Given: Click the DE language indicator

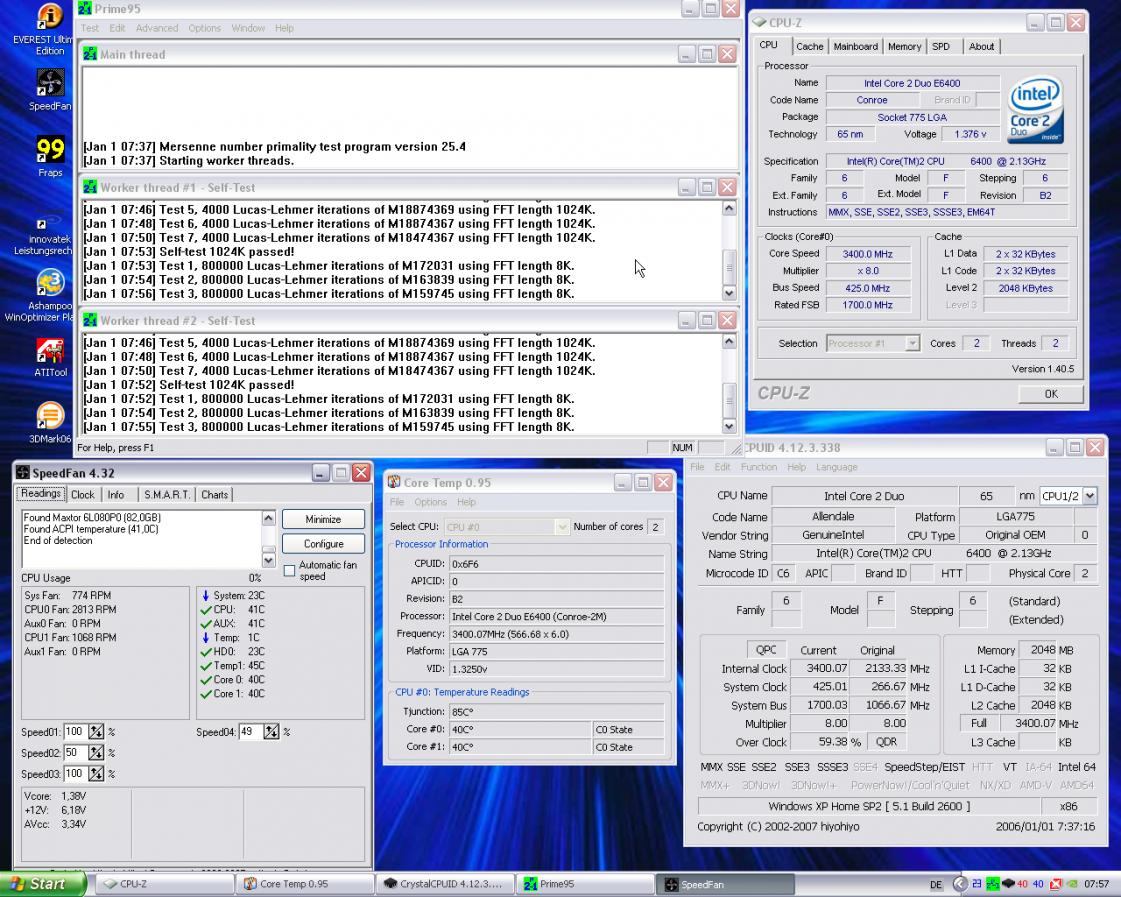Looking at the screenshot, I should (935, 885).
